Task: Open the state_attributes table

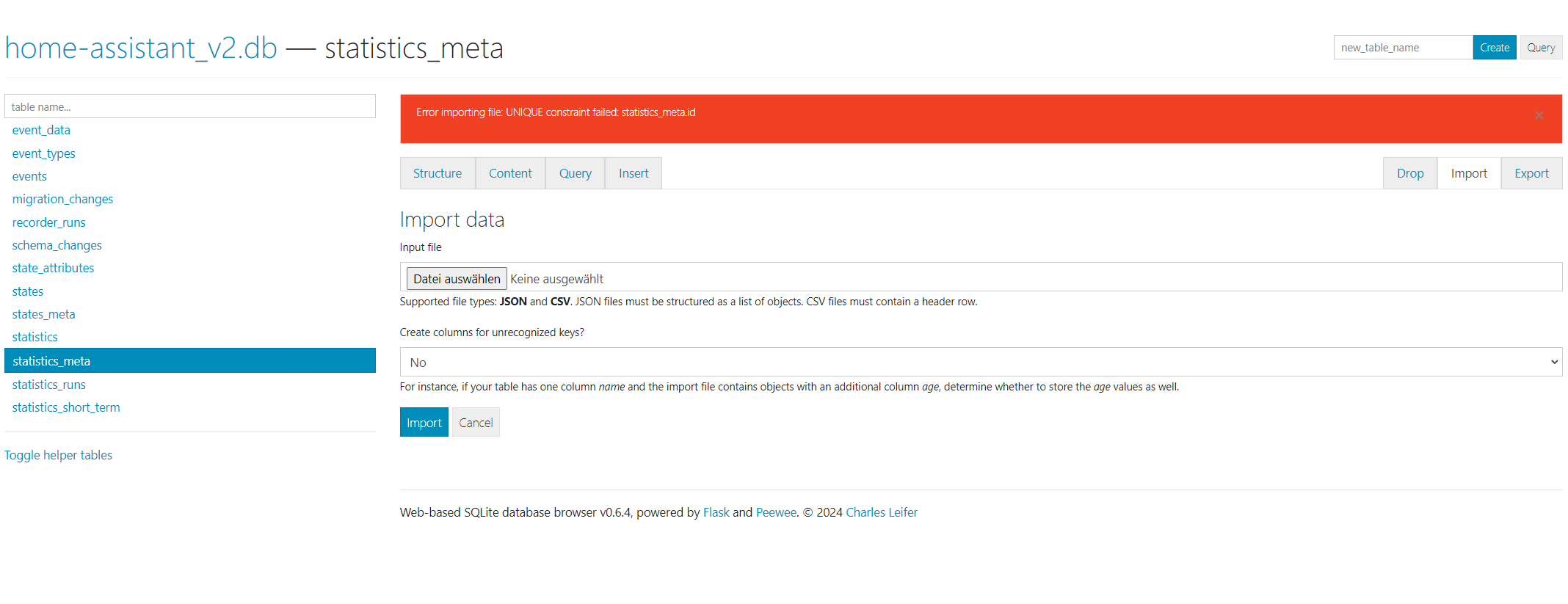Action: click(53, 268)
